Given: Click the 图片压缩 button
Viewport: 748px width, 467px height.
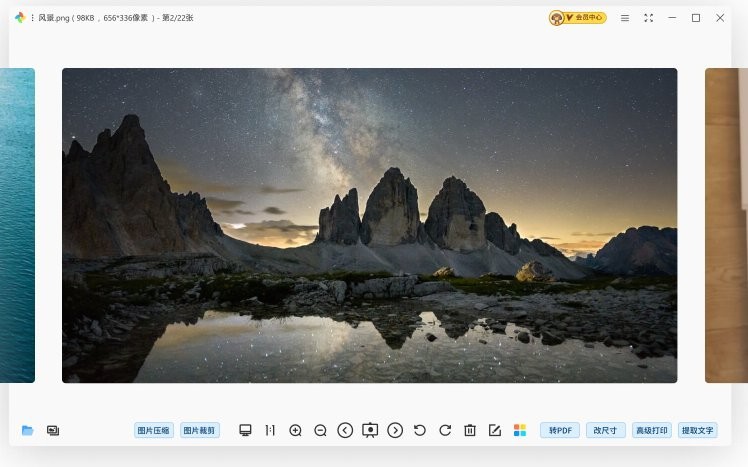Looking at the screenshot, I should click(x=153, y=430).
